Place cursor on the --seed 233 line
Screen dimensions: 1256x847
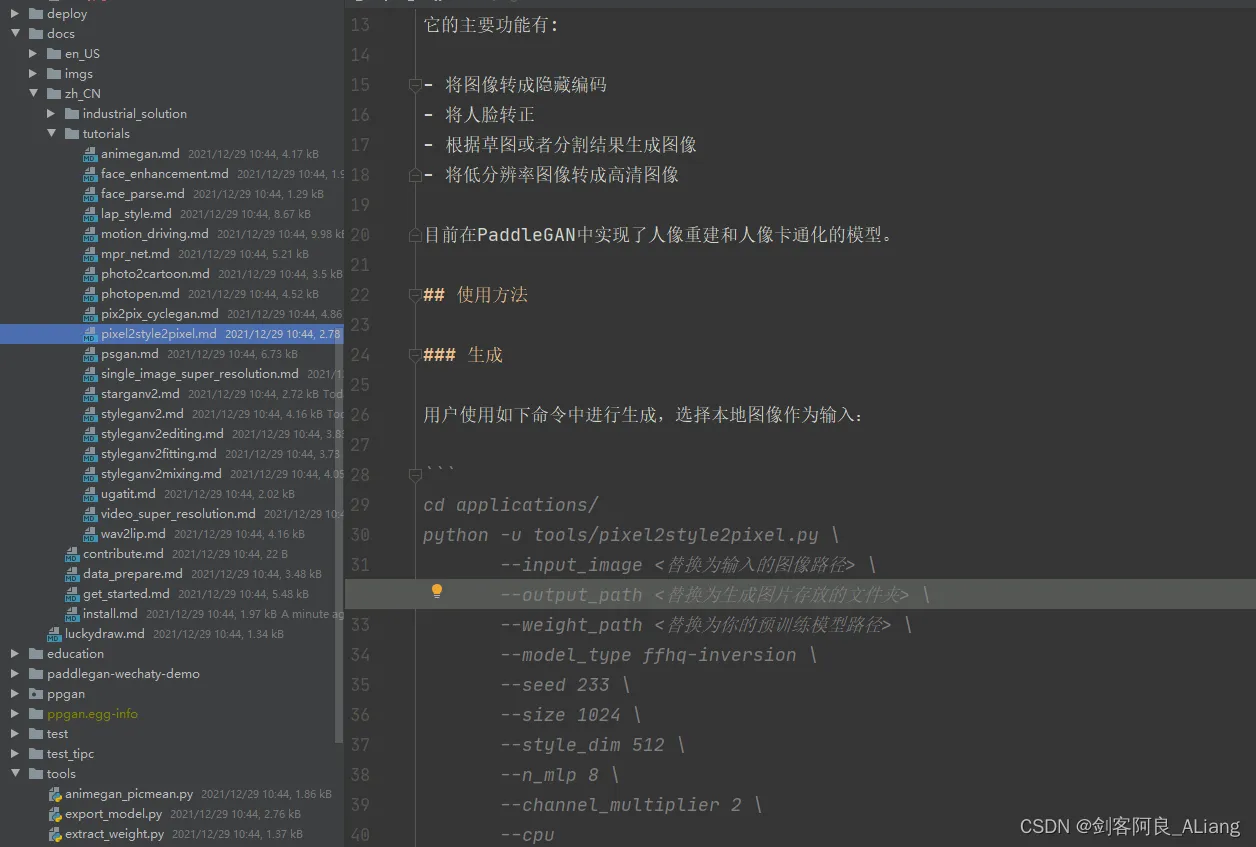565,685
